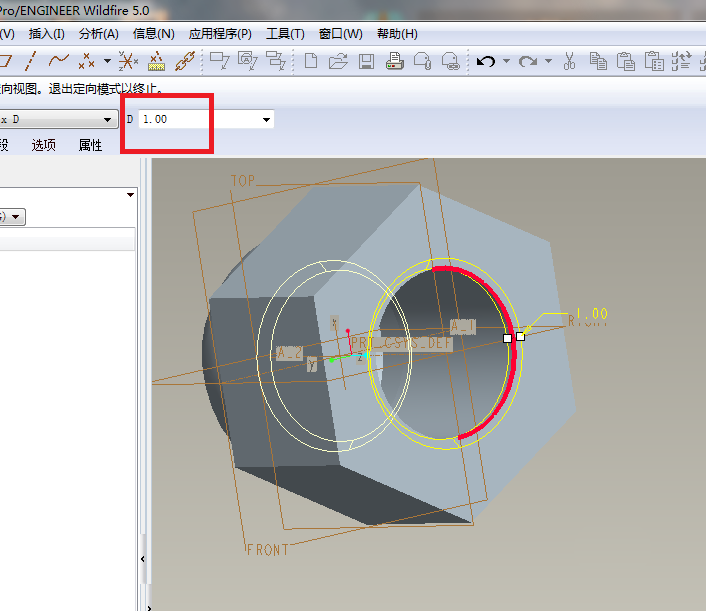
Task: Open an existing file
Action: point(338,61)
